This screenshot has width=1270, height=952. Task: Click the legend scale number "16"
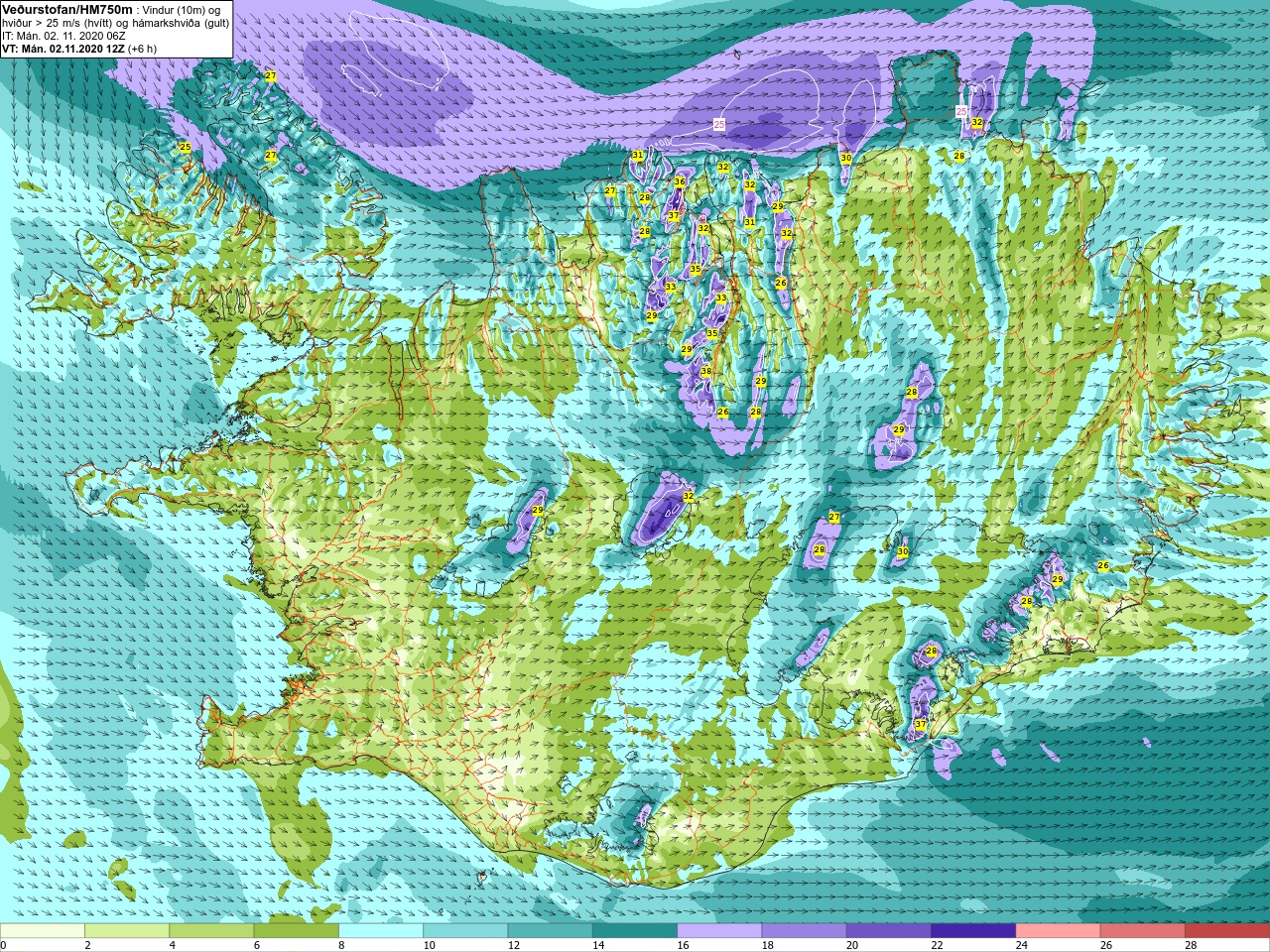click(683, 945)
